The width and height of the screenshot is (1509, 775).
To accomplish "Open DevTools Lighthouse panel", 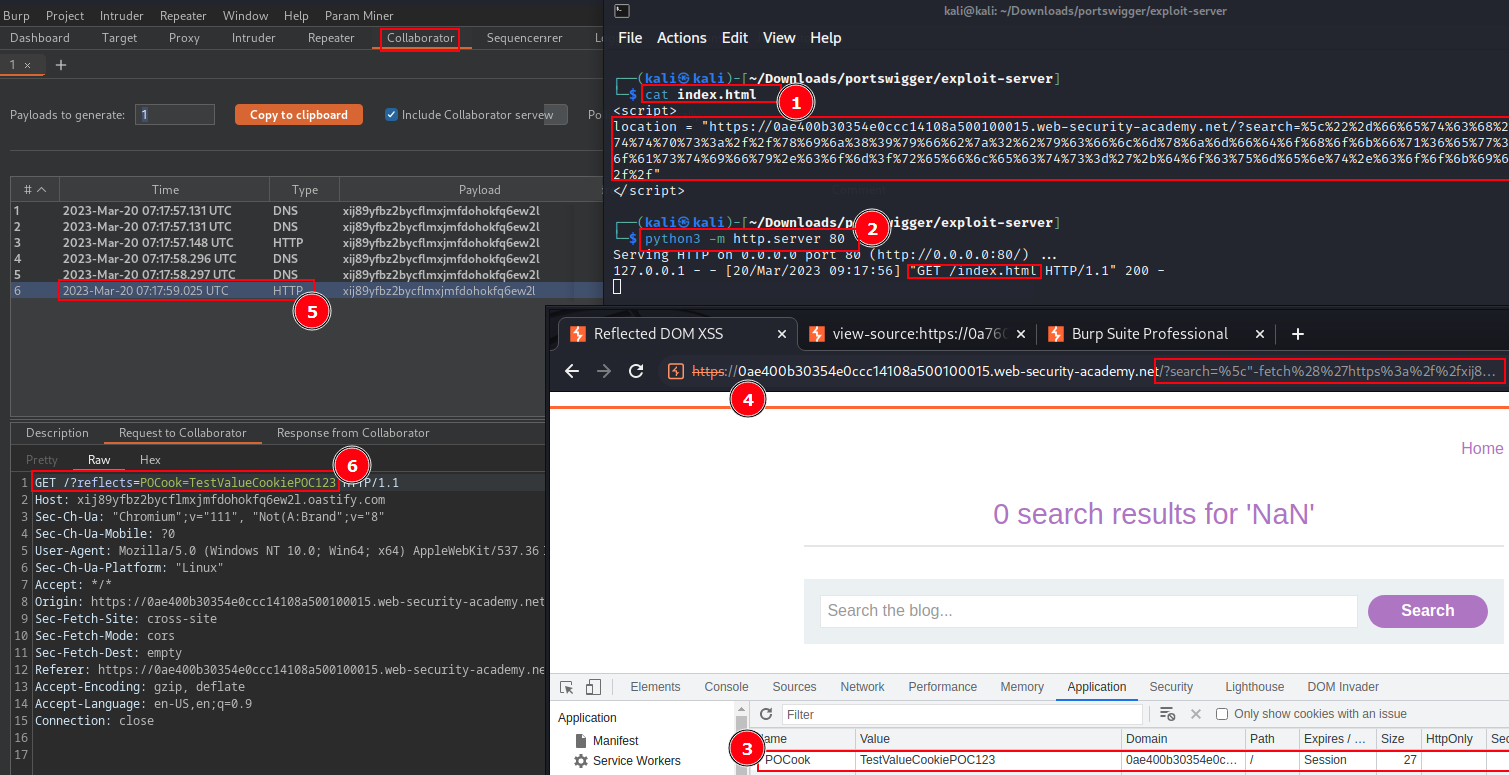I will (x=1255, y=687).
